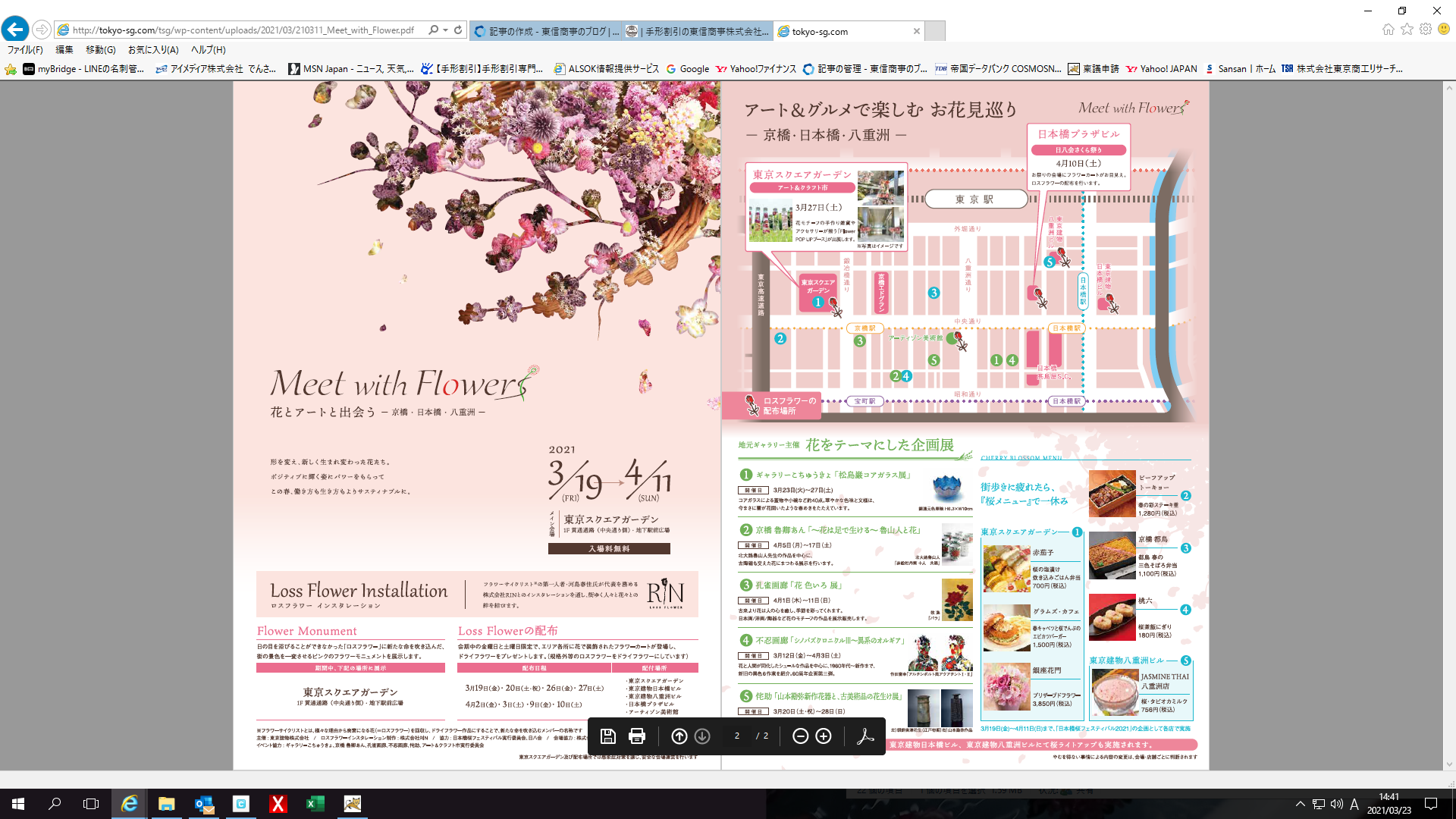Show hidden system tray icons
Image resolution: width=1456 pixels, height=819 pixels.
[1300, 804]
